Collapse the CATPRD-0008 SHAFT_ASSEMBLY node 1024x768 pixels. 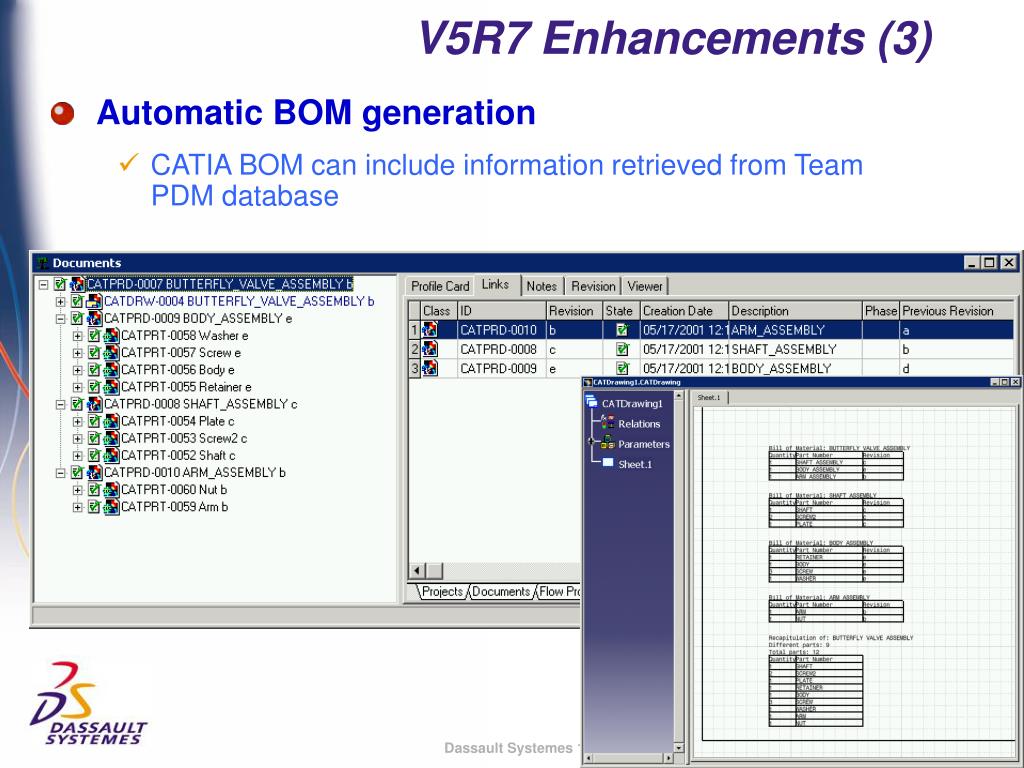pos(60,404)
